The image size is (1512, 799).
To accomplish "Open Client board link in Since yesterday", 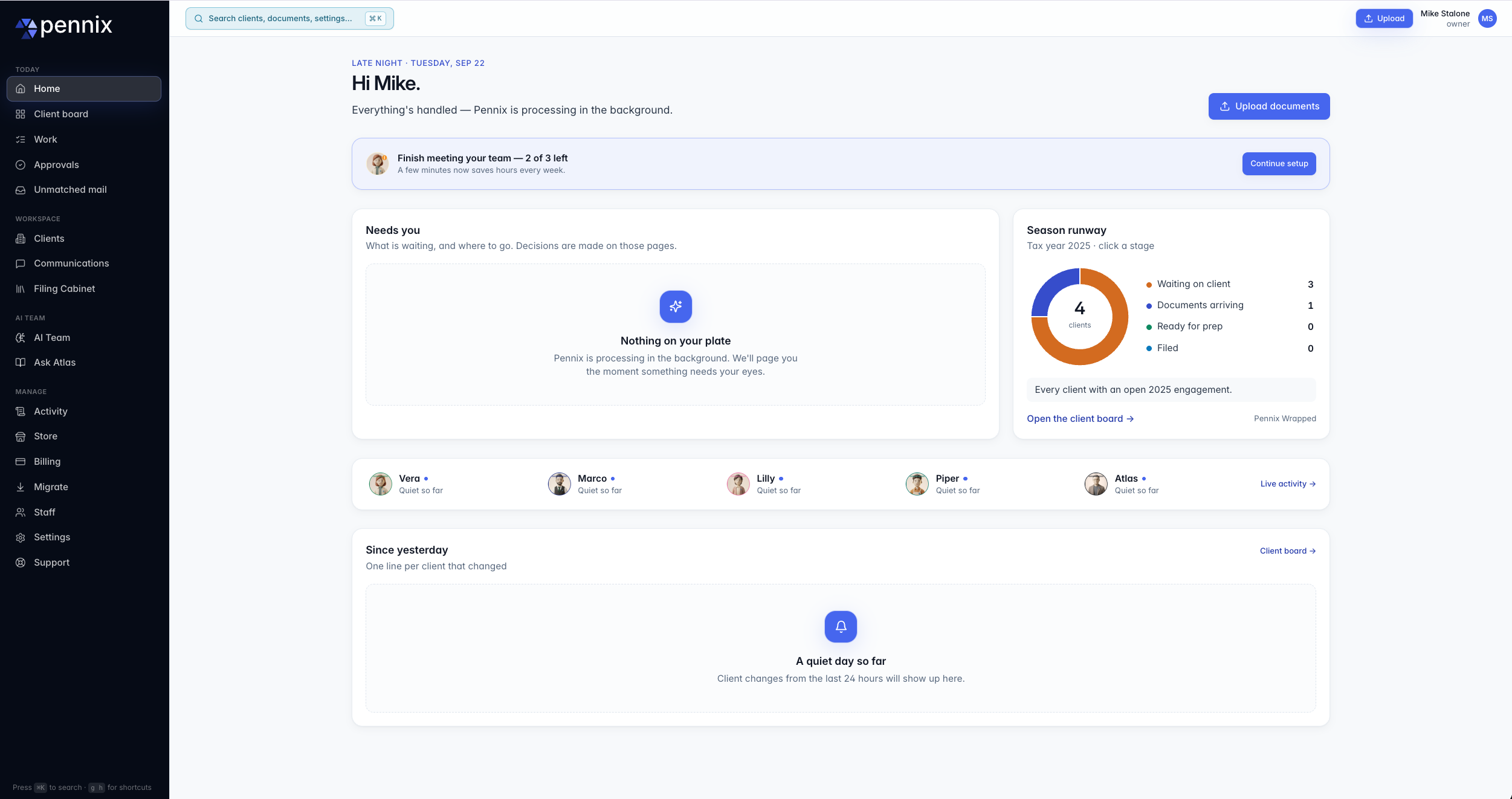I will pyautogui.click(x=1288, y=551).
